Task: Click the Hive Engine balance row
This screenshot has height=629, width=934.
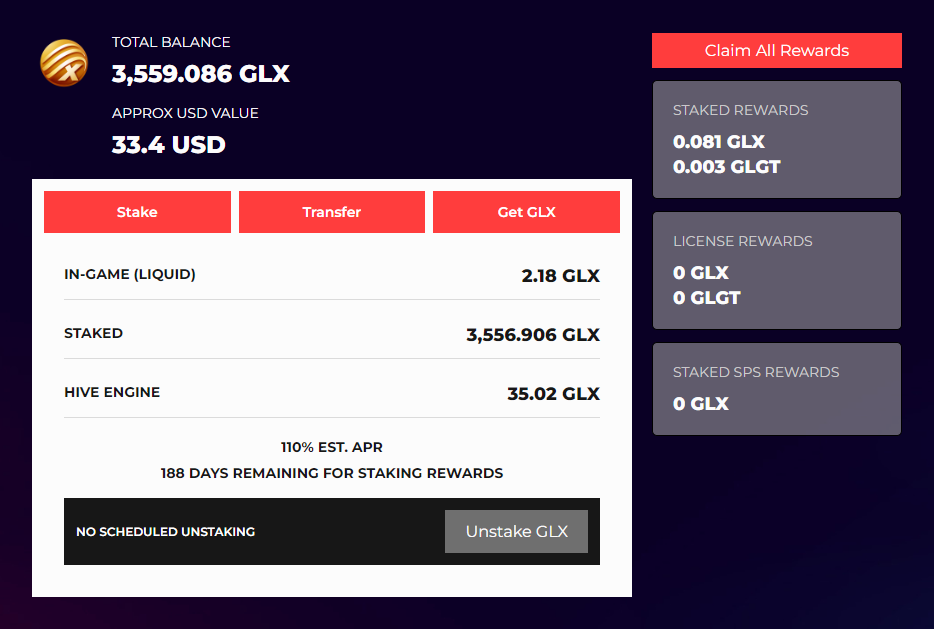Action: pos(331,393)
